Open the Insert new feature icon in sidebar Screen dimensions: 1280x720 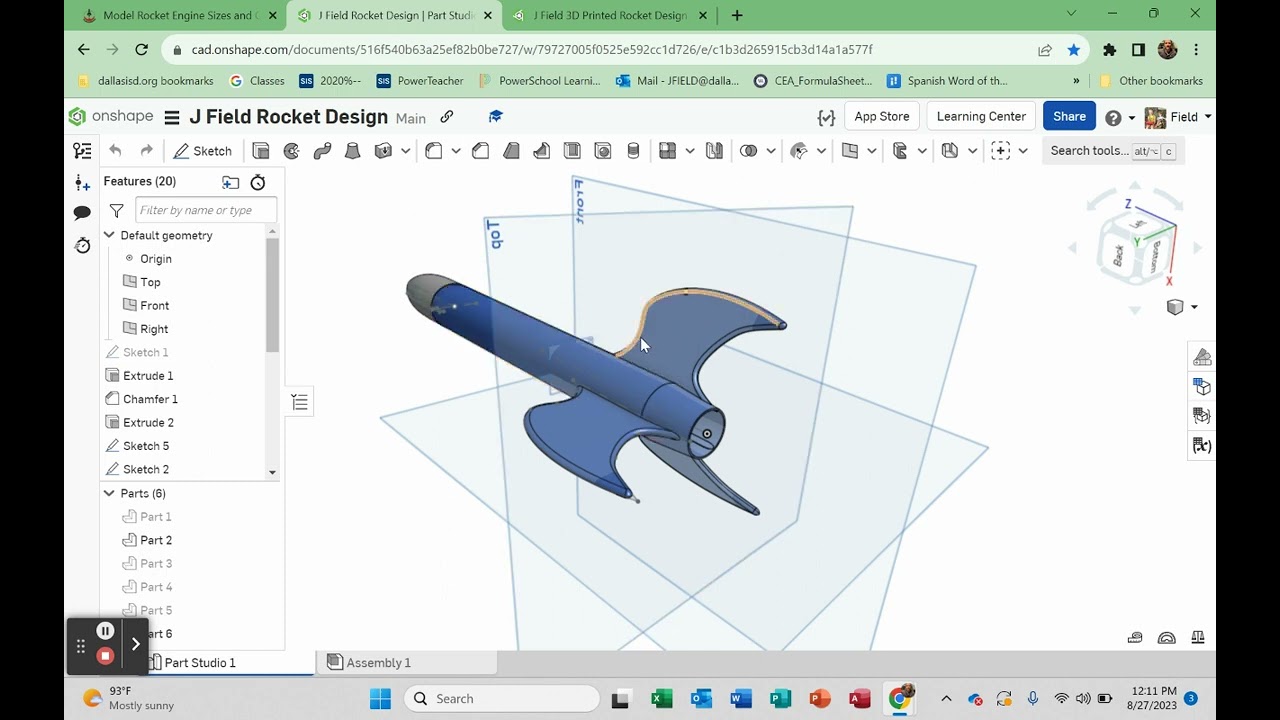(x=82, y=182)
